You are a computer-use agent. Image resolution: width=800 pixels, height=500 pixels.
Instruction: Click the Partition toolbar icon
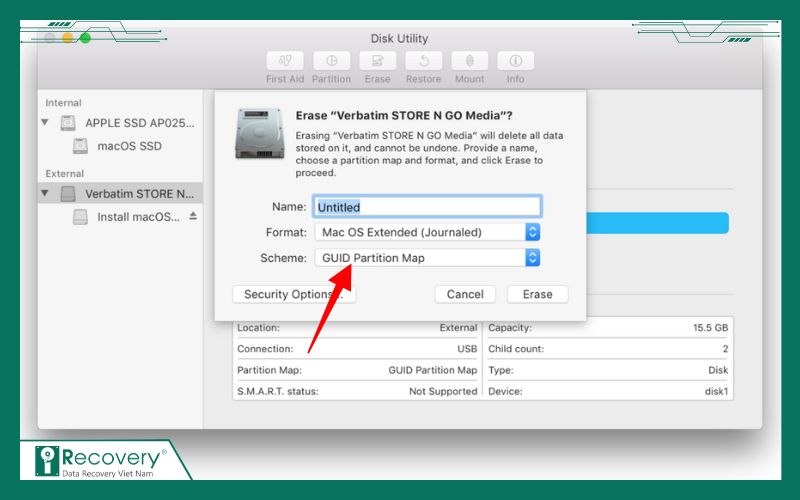331,61
